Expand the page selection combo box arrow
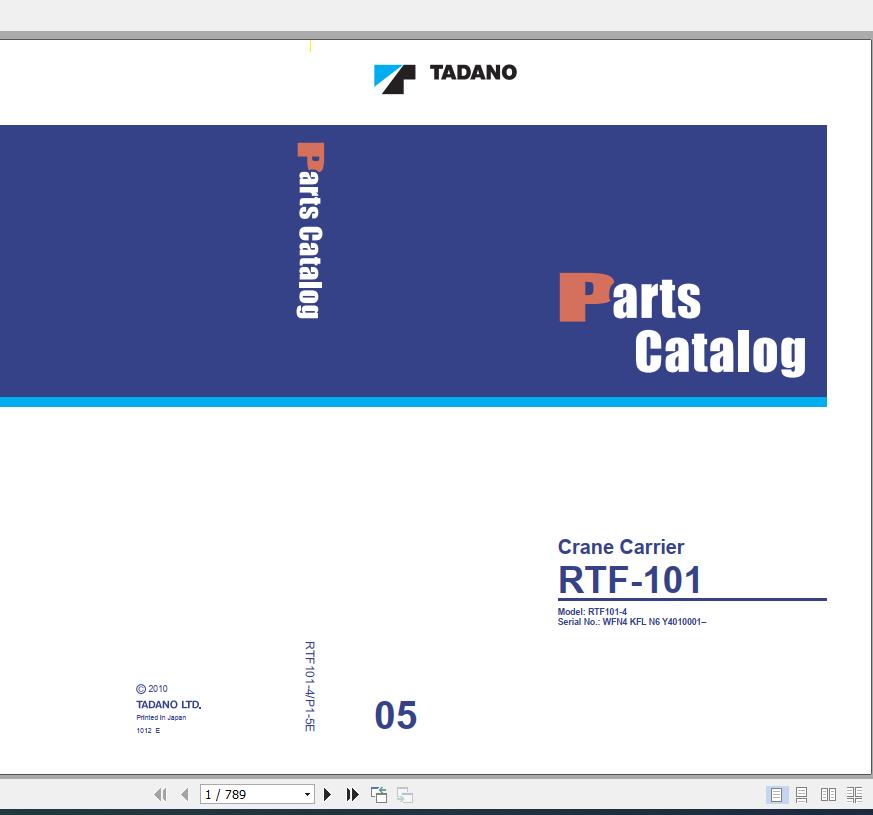The width and height of the screenshot is (873, 815). [x=308, y=794]
